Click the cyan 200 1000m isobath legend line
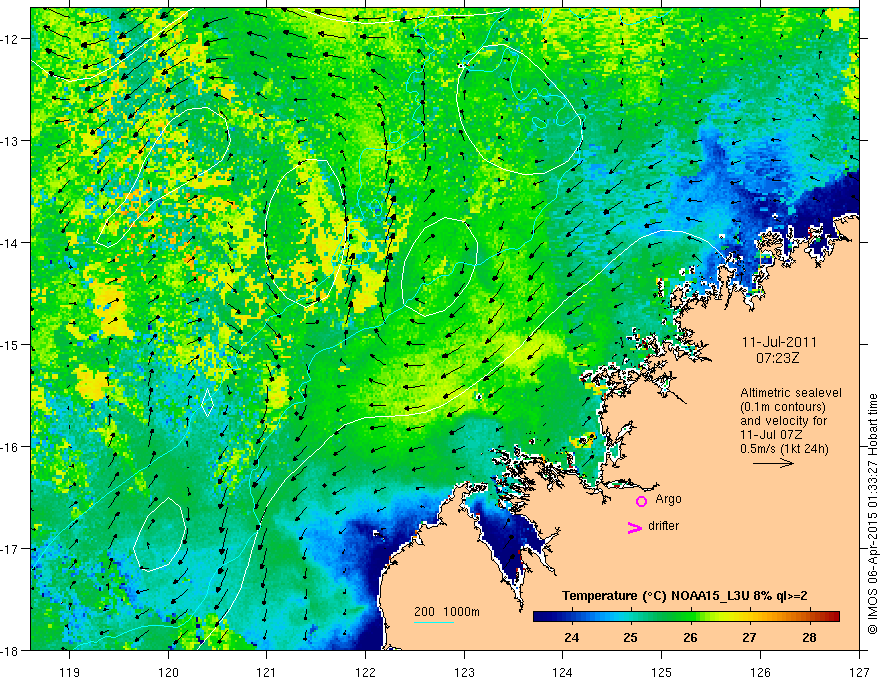Viewport: 880px width, 680px height. (433, 622)
